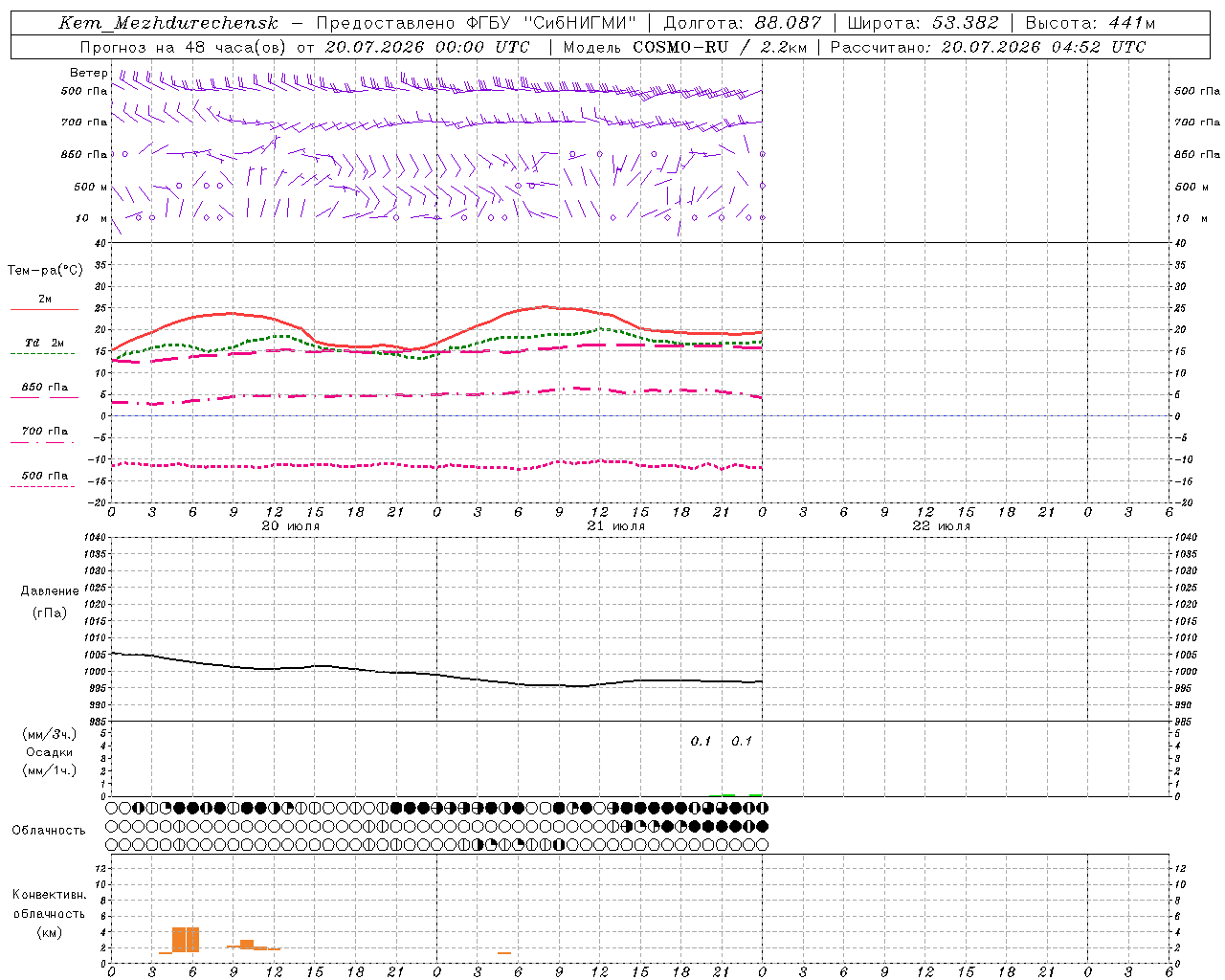Select the 22 июля date marker
The image size is (1225, 980).
pos(942,526)
